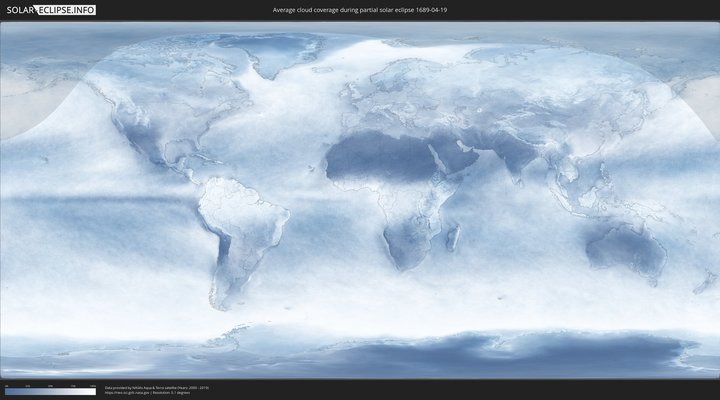Click the right end of the legend scale
The image size is (720, 400).
pyautogui.click(x=95, y=391)
